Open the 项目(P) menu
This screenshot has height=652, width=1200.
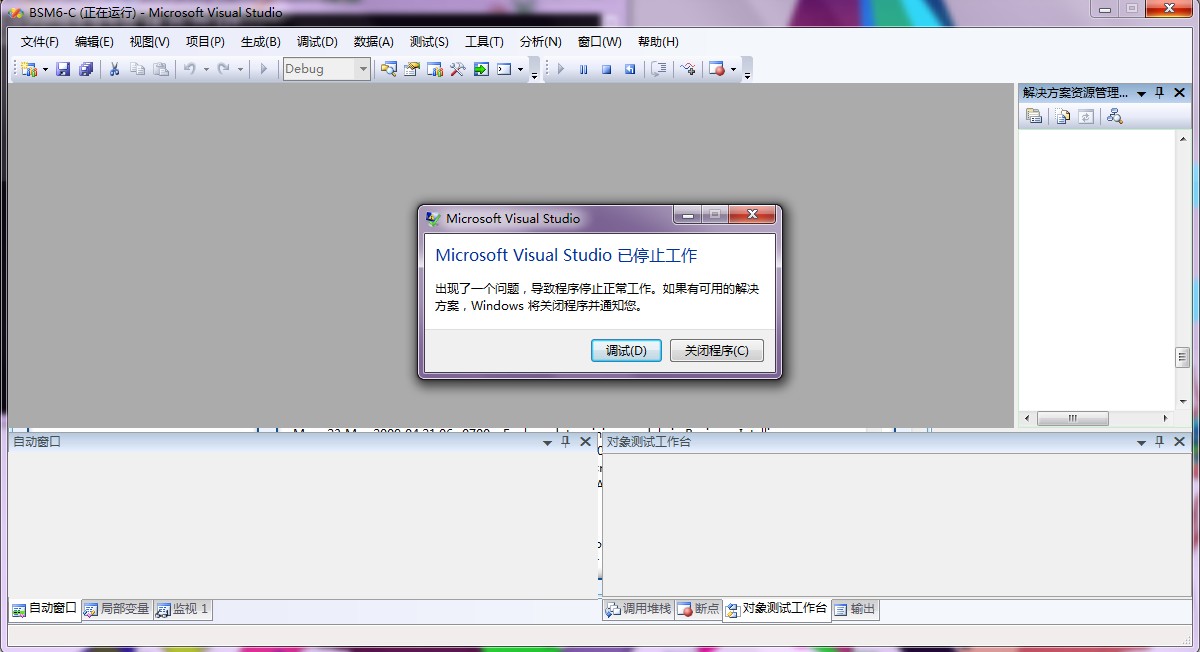coord(205,41)
